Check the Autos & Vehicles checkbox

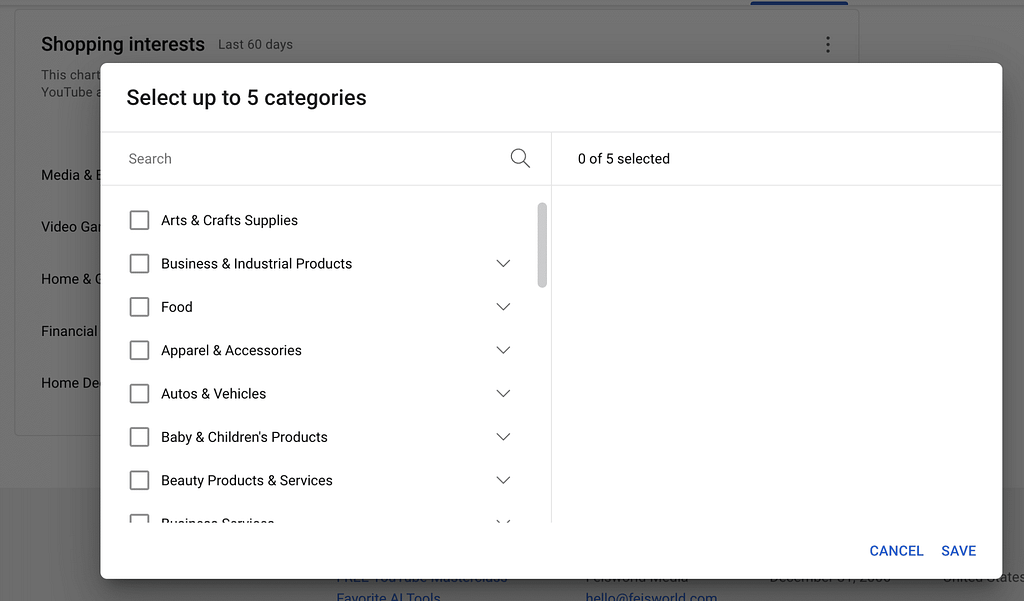[x=140, y=394]
